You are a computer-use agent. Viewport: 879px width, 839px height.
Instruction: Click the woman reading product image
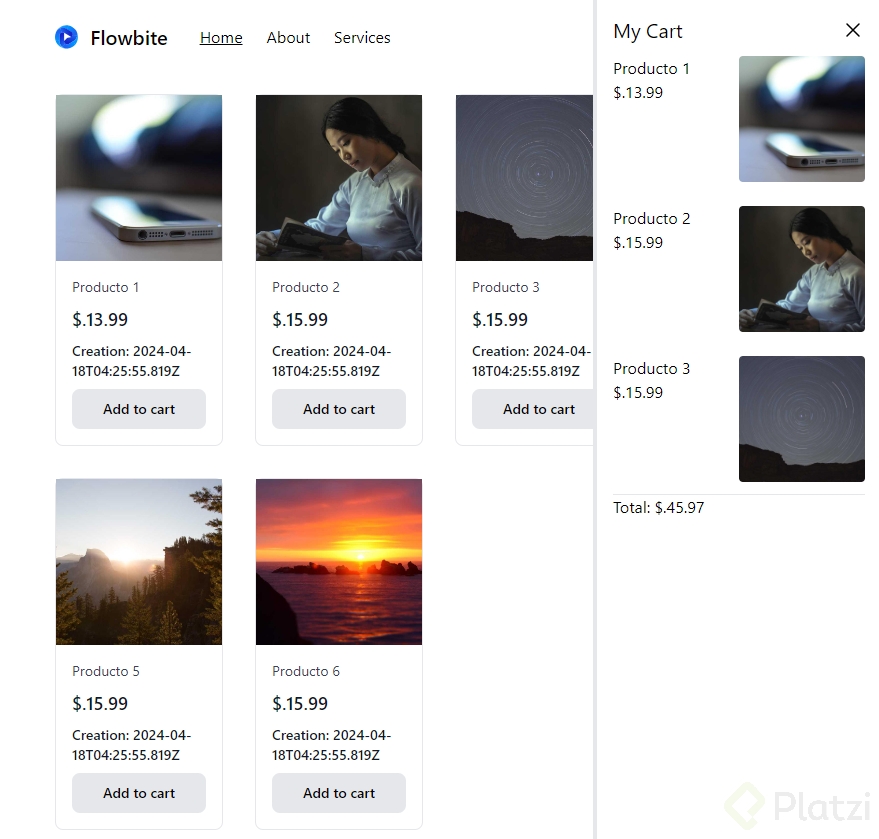[x=339, y=178]
